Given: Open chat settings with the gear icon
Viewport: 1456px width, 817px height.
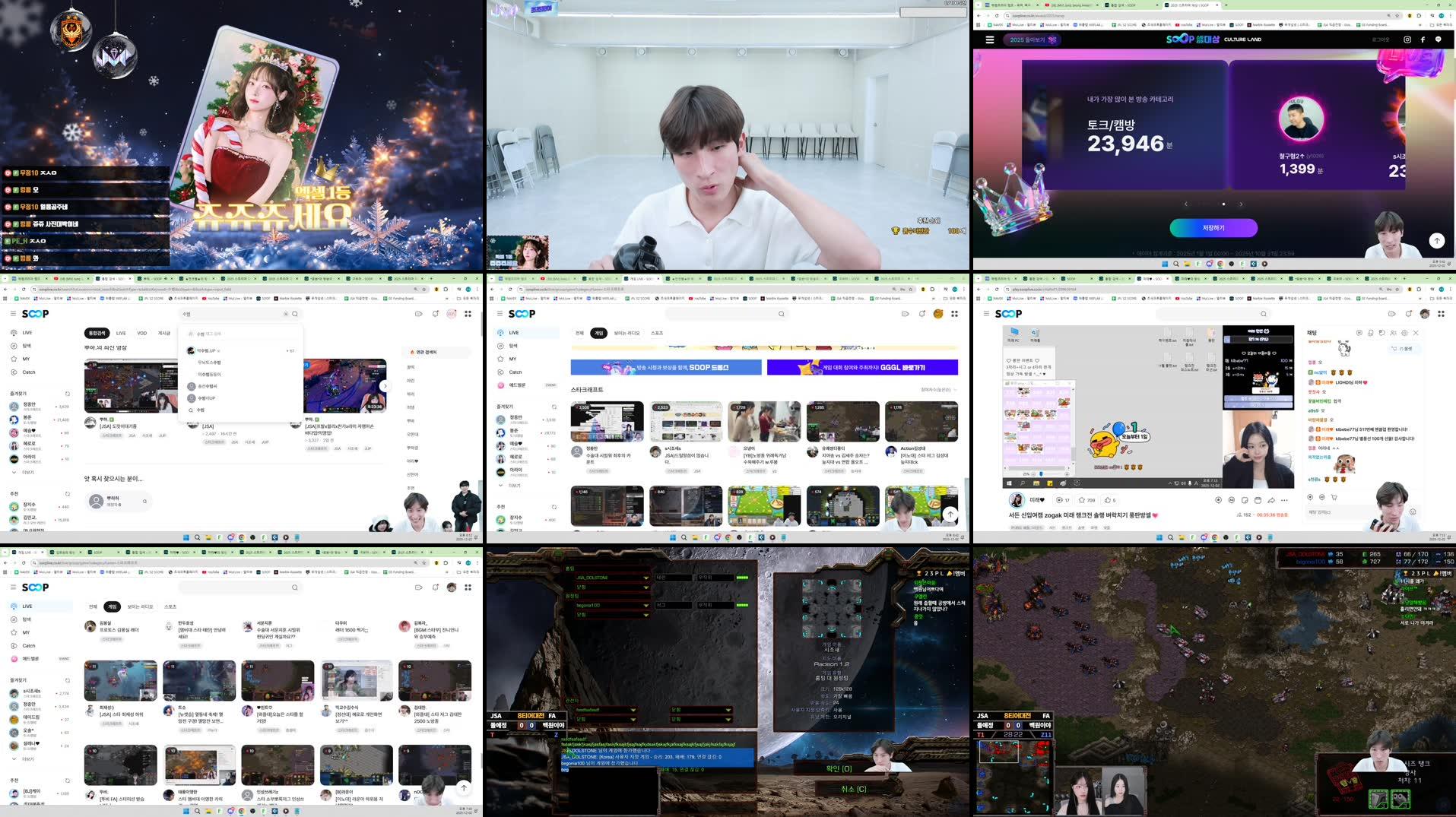Looking at the screenshot, I should point(1404,333).
